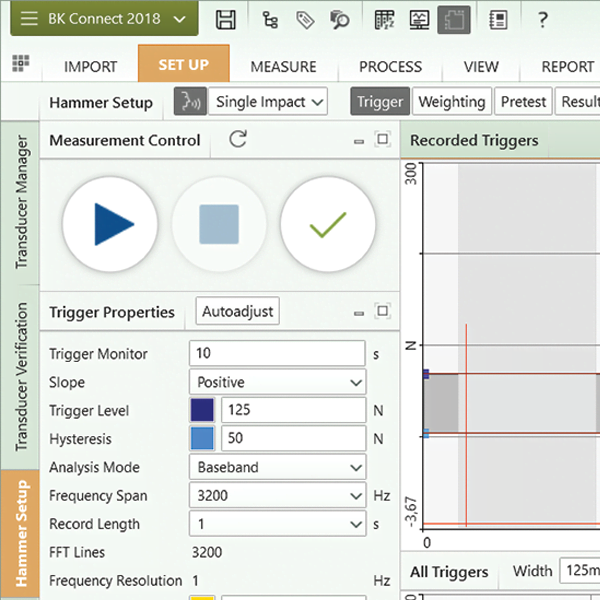Open the hierarchy tree icon in toolbar
600x600 pixels.
pyautogui.click(x=270, y=19)
